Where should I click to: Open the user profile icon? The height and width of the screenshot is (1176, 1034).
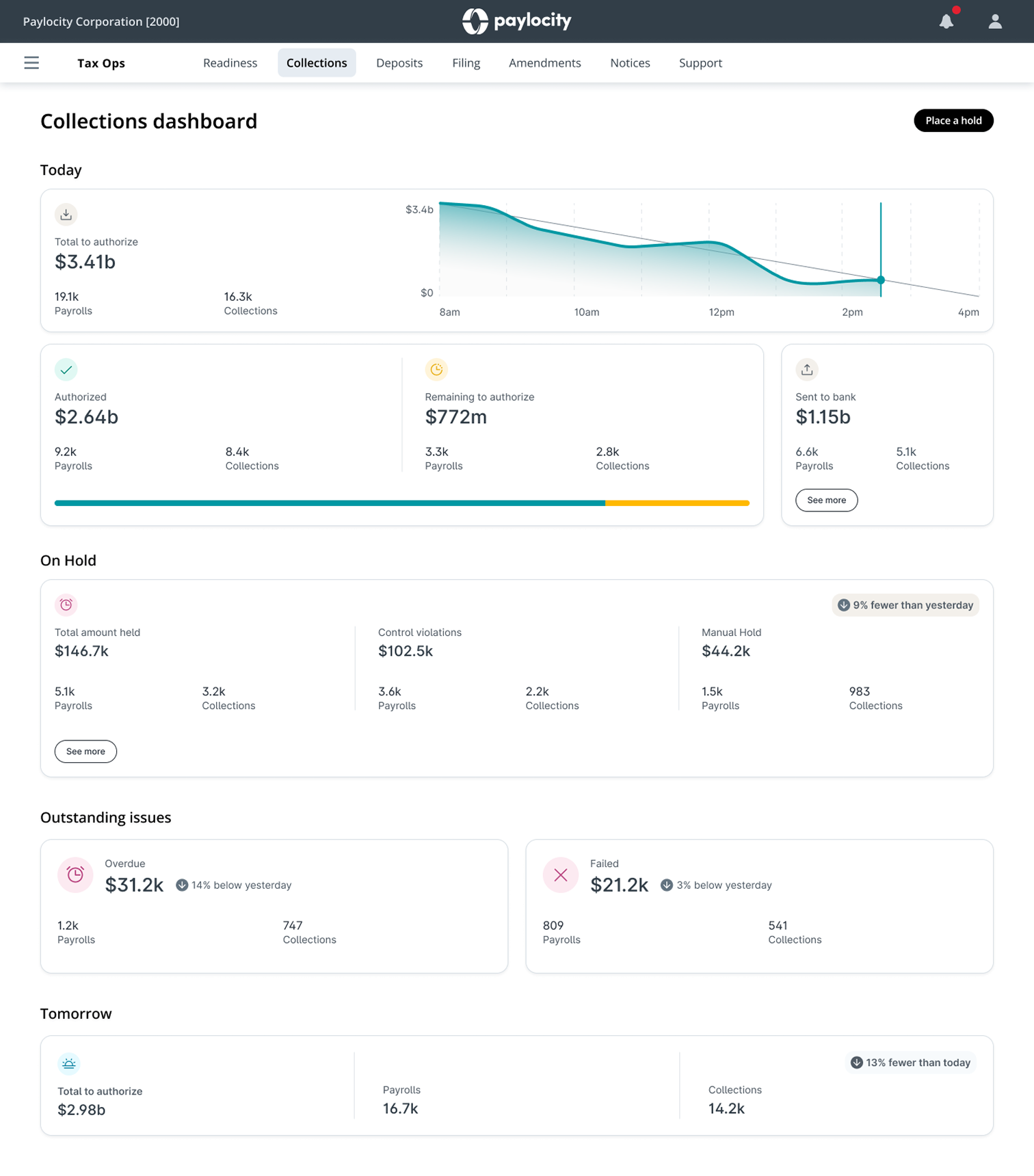[995, 21]
